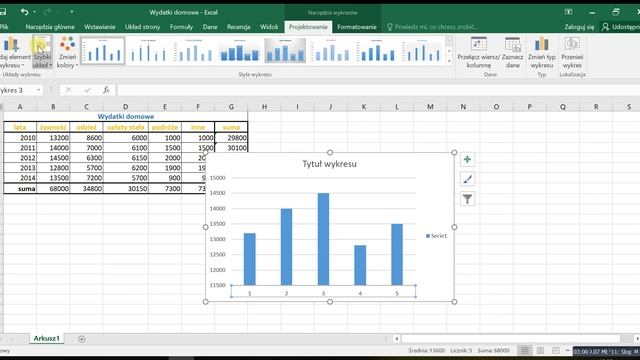Select the first chart style thumbnail

pyautogui.click(x=102, y=51)
